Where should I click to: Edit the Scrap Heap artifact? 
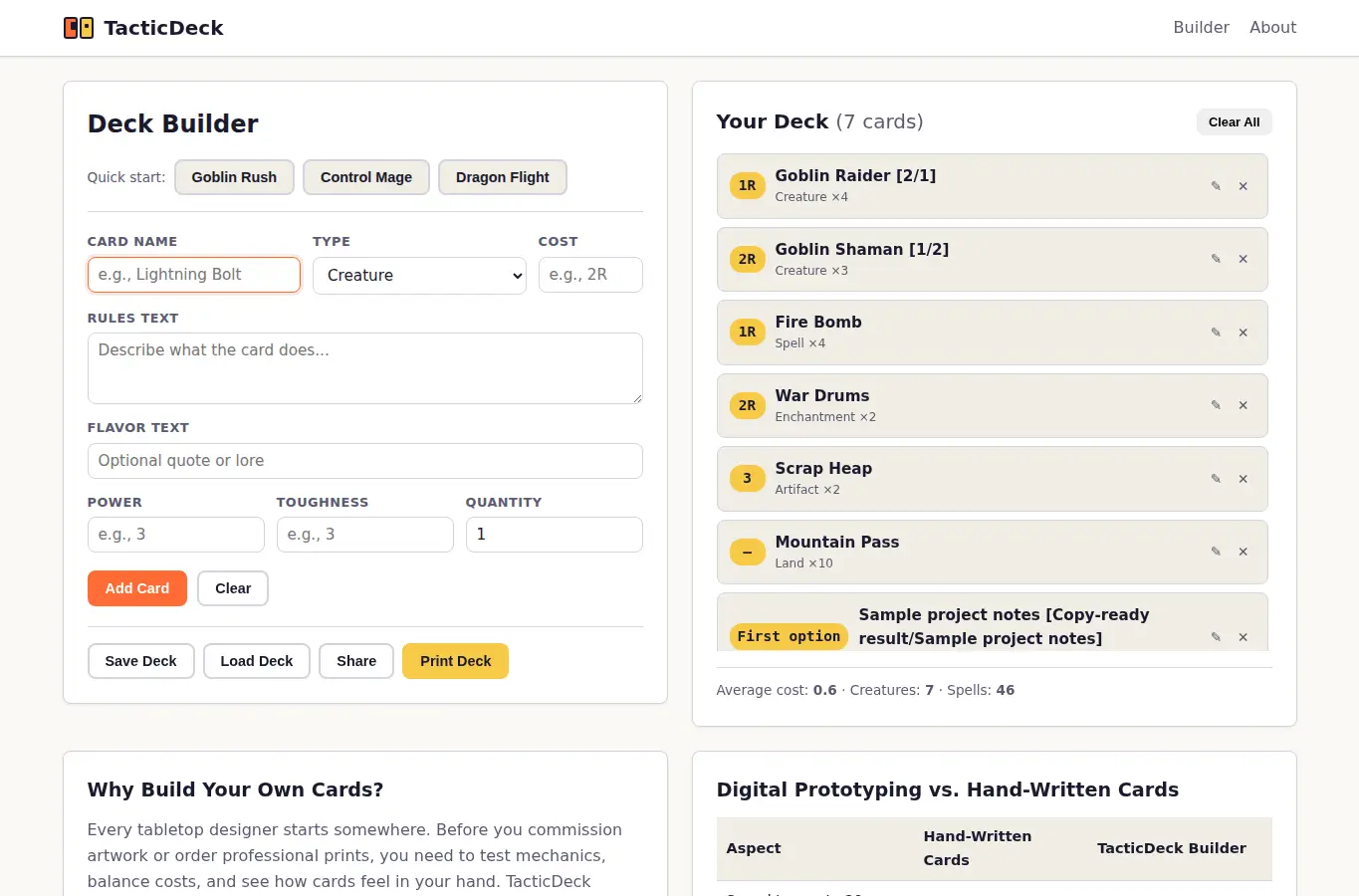pyautogui.click(x=1216, y=479)
